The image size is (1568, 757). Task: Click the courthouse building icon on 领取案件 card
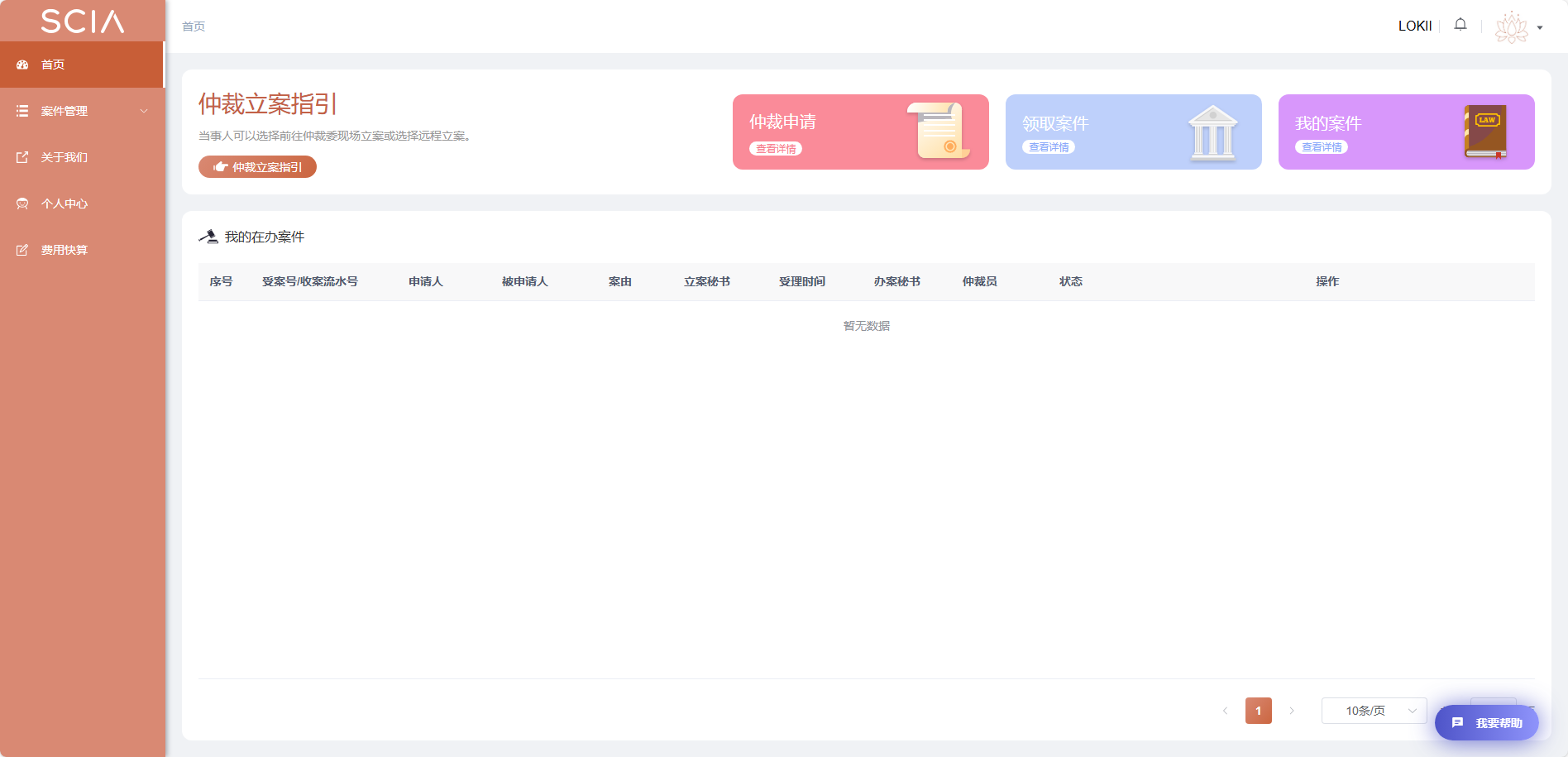1212,132
